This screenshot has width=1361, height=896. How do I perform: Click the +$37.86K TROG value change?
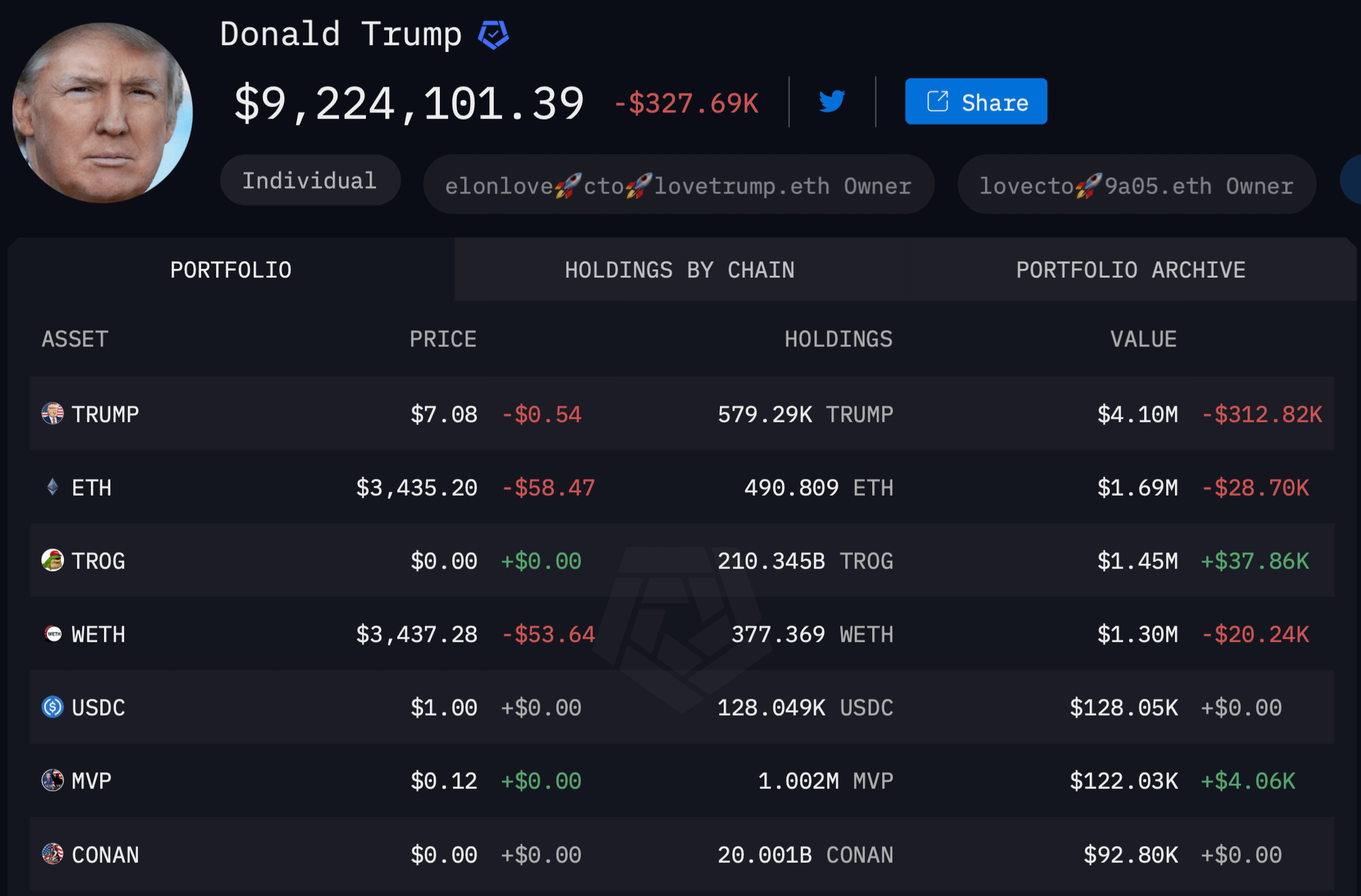(x=1254, y=561)
